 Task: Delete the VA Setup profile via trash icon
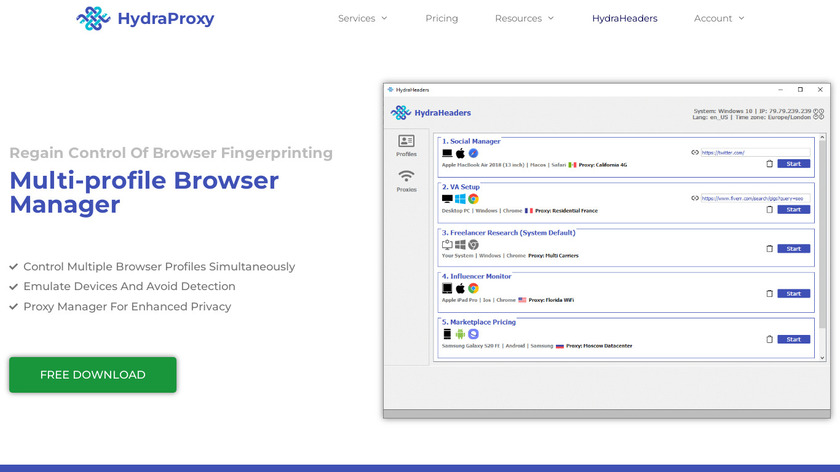coord(769,209)
